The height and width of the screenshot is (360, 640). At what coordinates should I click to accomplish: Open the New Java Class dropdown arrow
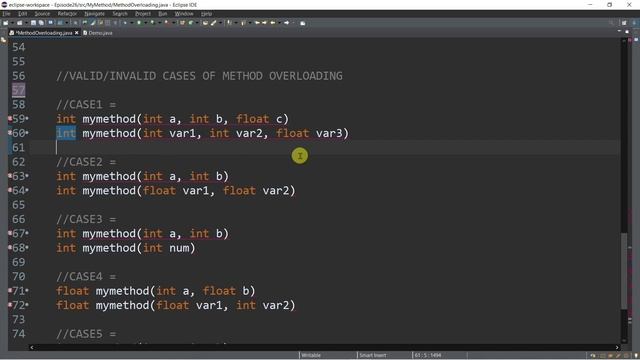[x=197, y=23]
